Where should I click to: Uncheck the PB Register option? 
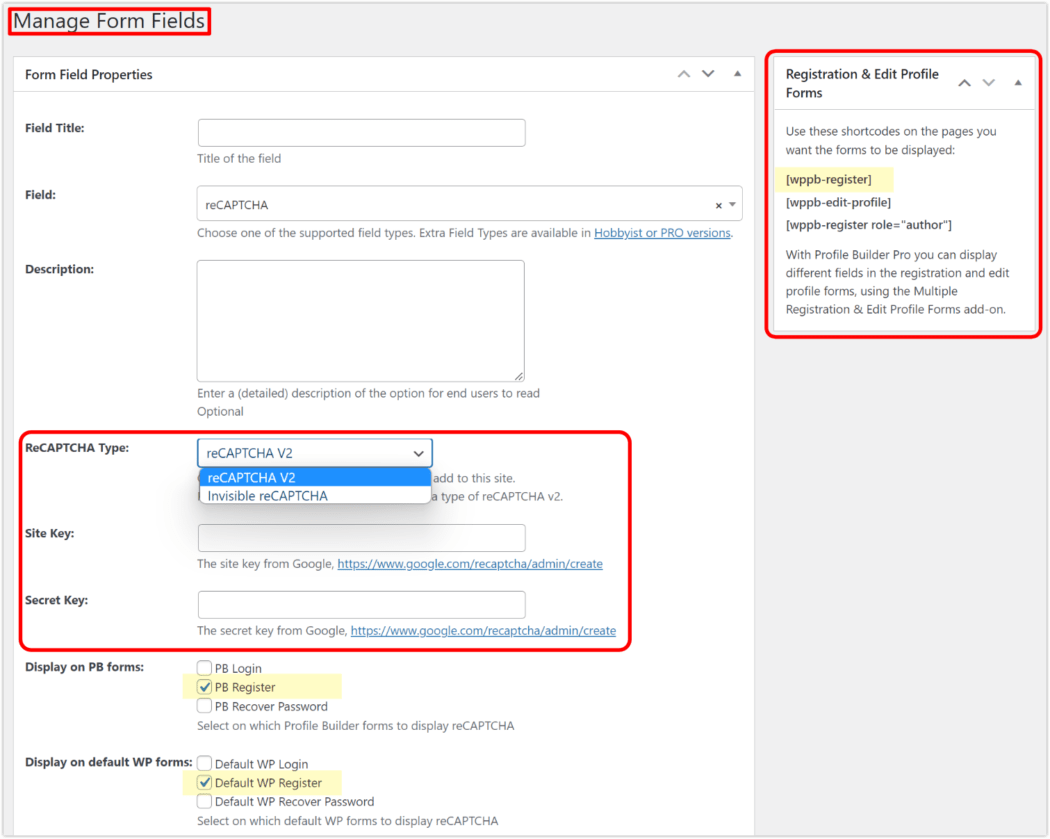tap(204, 687)
